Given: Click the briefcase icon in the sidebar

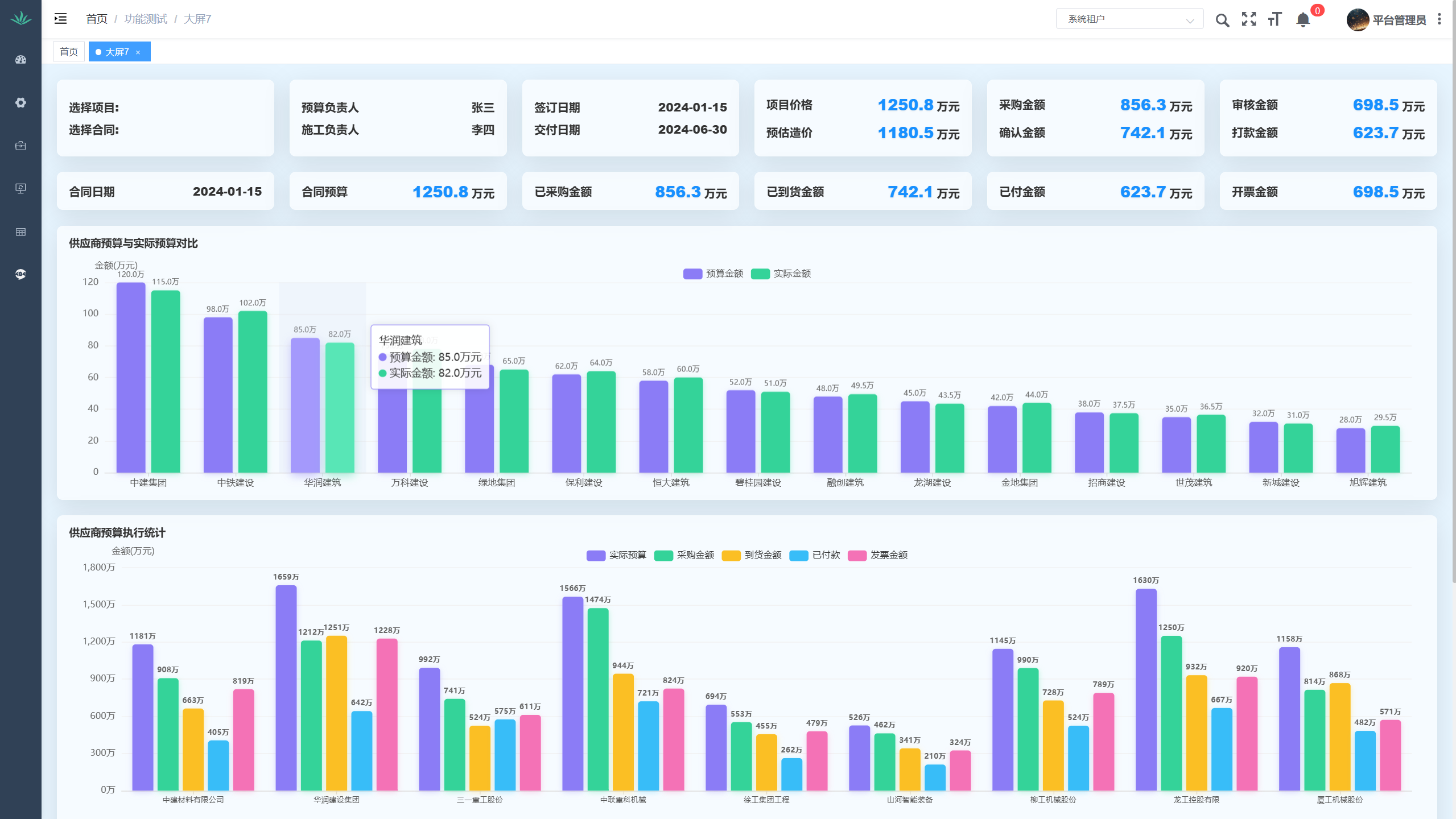Looking at the screenshot, I should [x=20, y=146].
